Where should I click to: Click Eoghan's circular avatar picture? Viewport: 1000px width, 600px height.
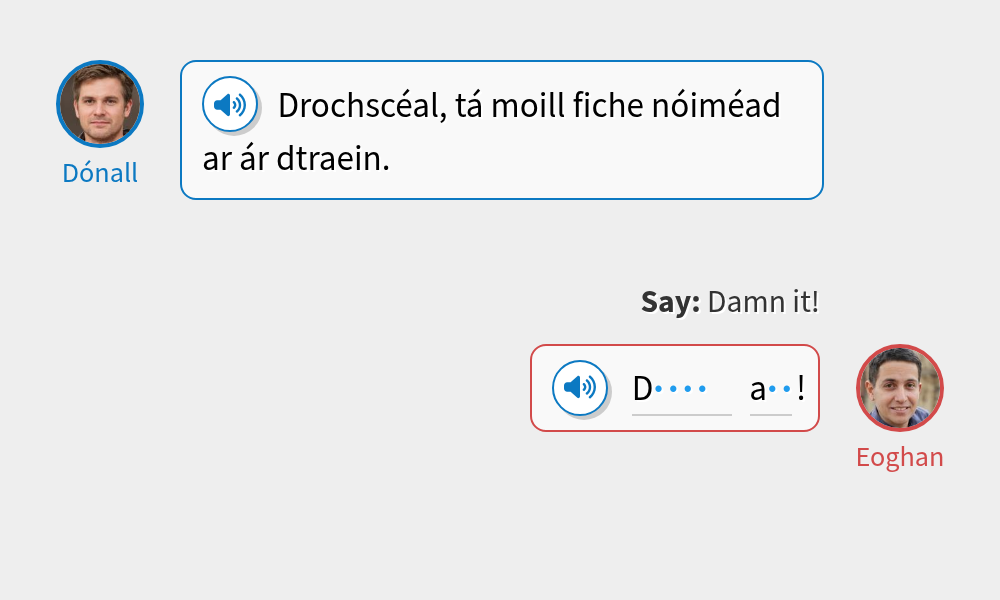900,388
